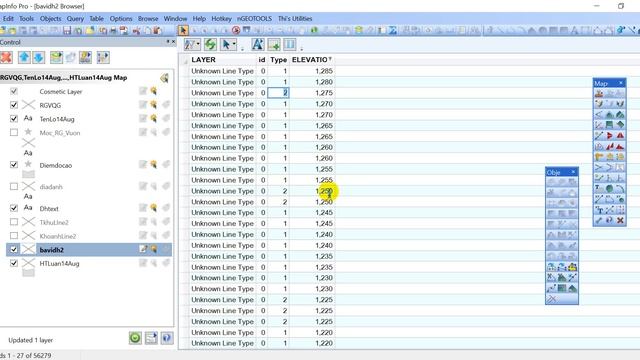Select the arrow Select tool in main toolbar
This screenshot has width=640, height=360.
183,30
